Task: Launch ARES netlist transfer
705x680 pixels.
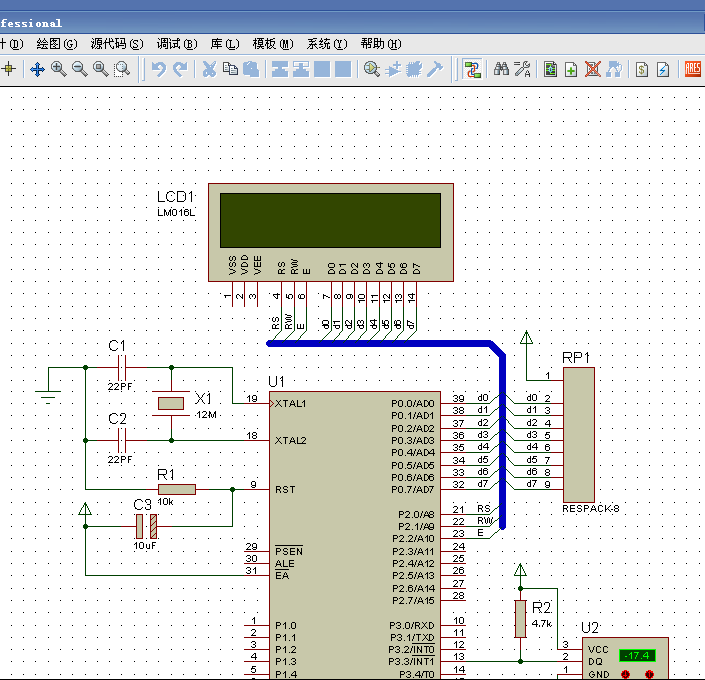Action: (692, 69)
